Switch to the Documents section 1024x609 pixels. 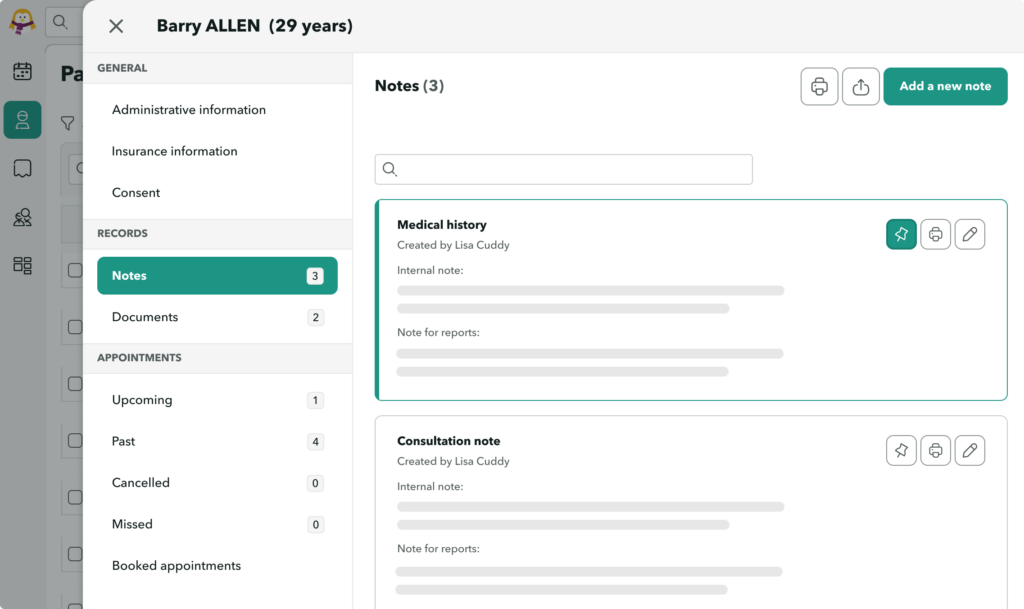click(x=145, y=317)
